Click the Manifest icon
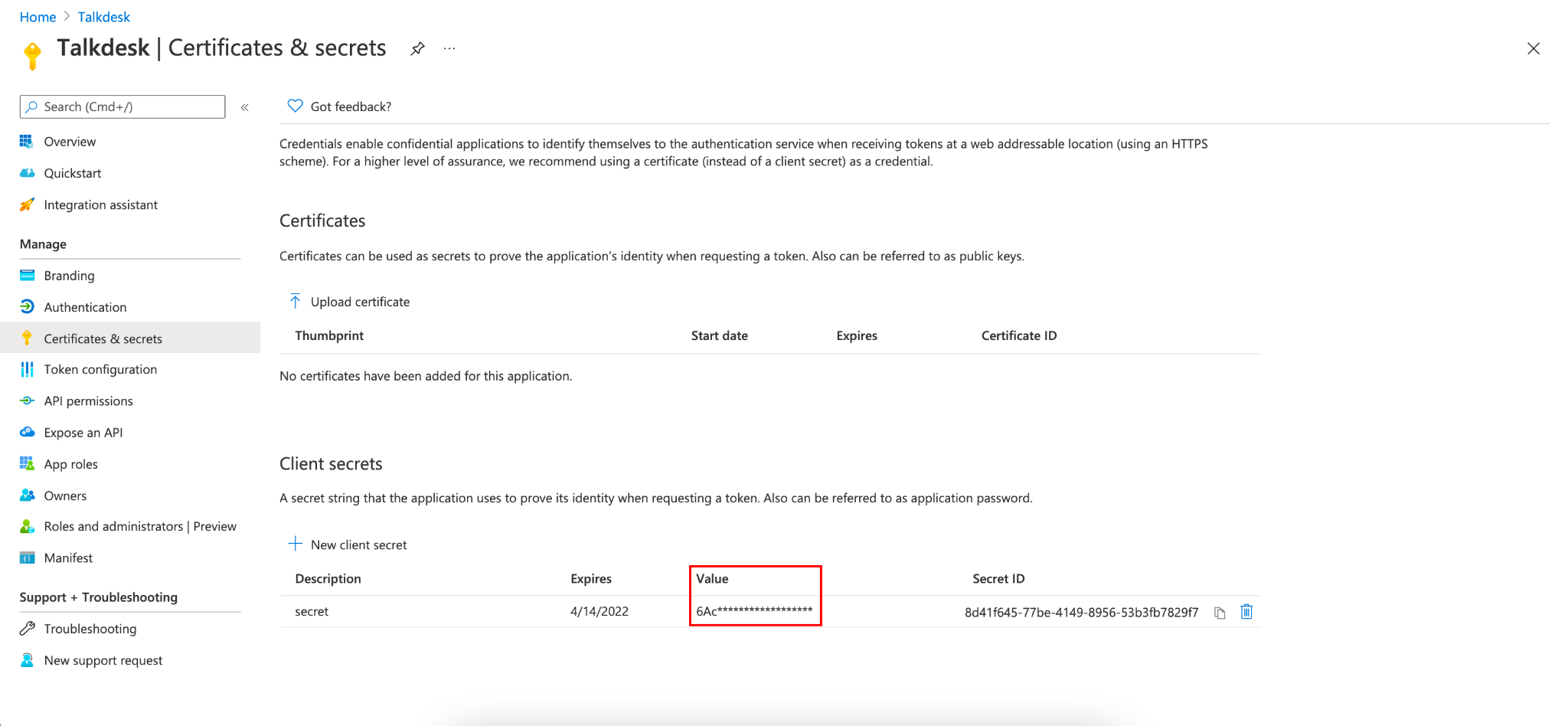Viewport: 1568px width, 726px height. click(x=27, y=558)
